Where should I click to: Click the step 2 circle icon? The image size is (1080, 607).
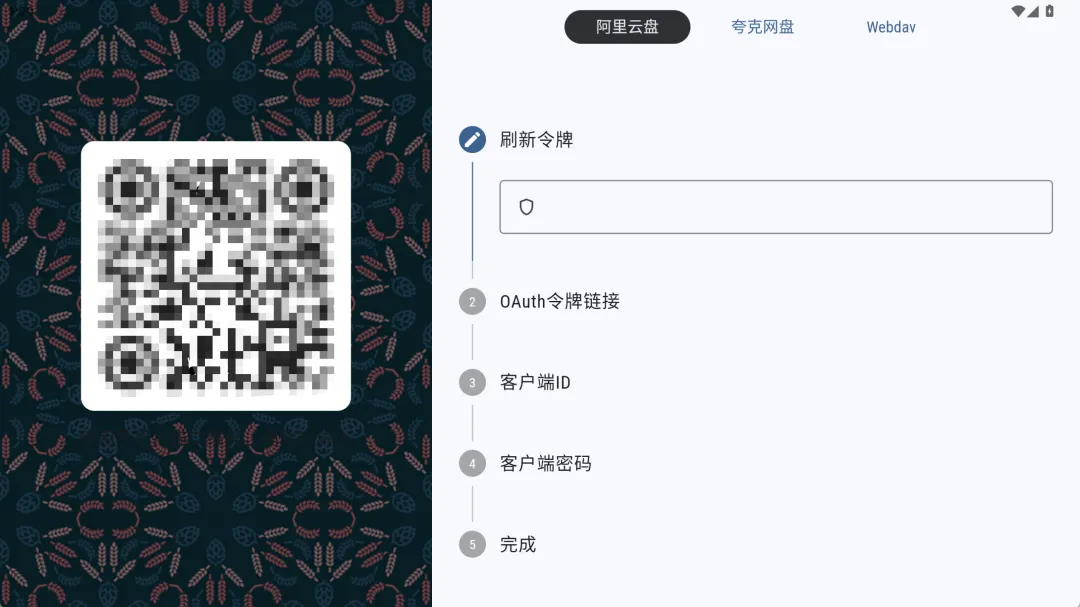(x=472, y=302)
